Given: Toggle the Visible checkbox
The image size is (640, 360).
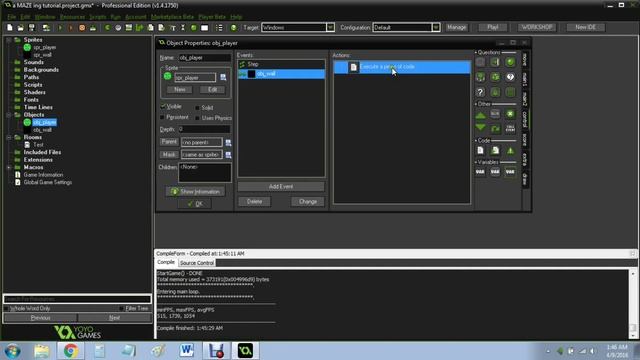Looking at the screenshot, I should point(163,107).
